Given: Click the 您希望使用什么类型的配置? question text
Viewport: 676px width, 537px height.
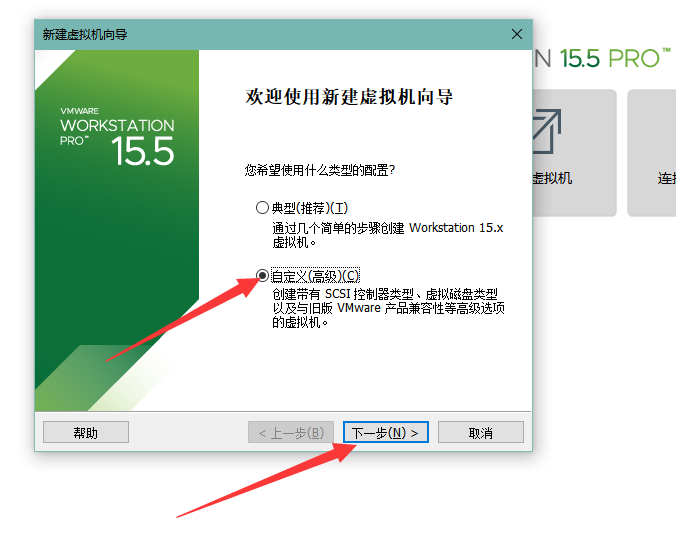Looking at the screenshot, I should [319, 170].
